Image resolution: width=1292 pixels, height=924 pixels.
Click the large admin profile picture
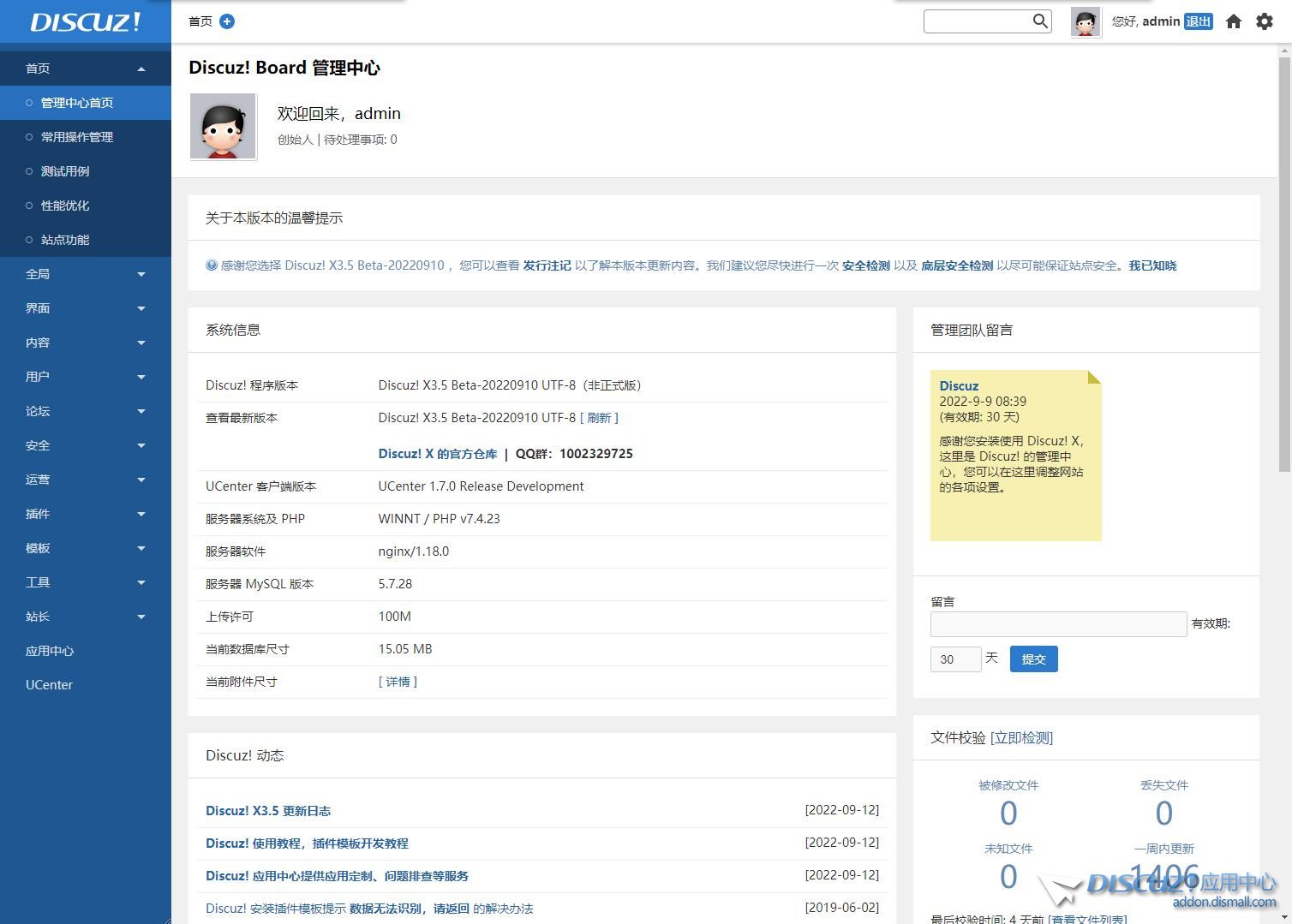[223, 127]
